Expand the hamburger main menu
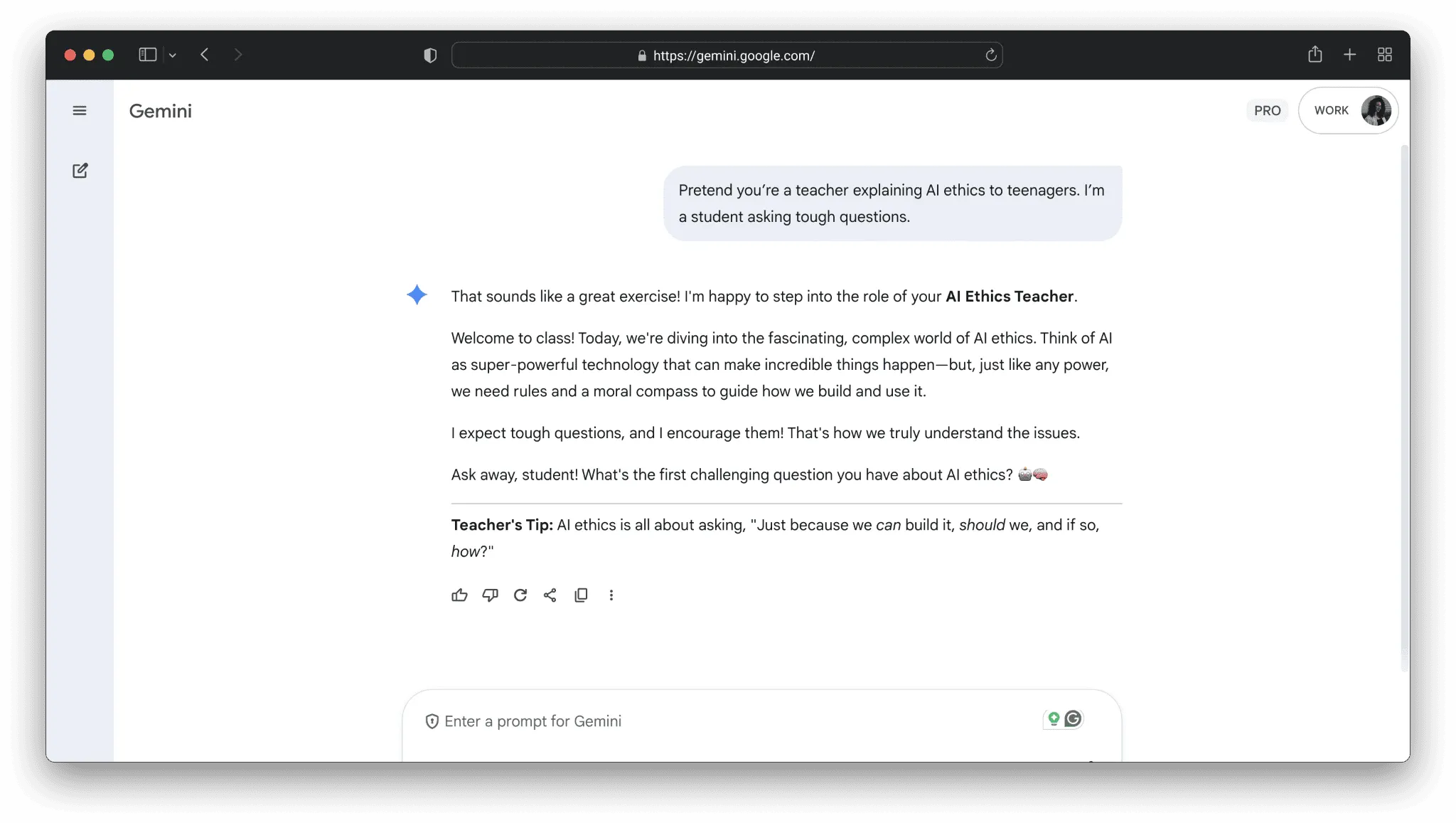Image resolution: width=1456 pixels, height=823 pixels. point(80,111)
